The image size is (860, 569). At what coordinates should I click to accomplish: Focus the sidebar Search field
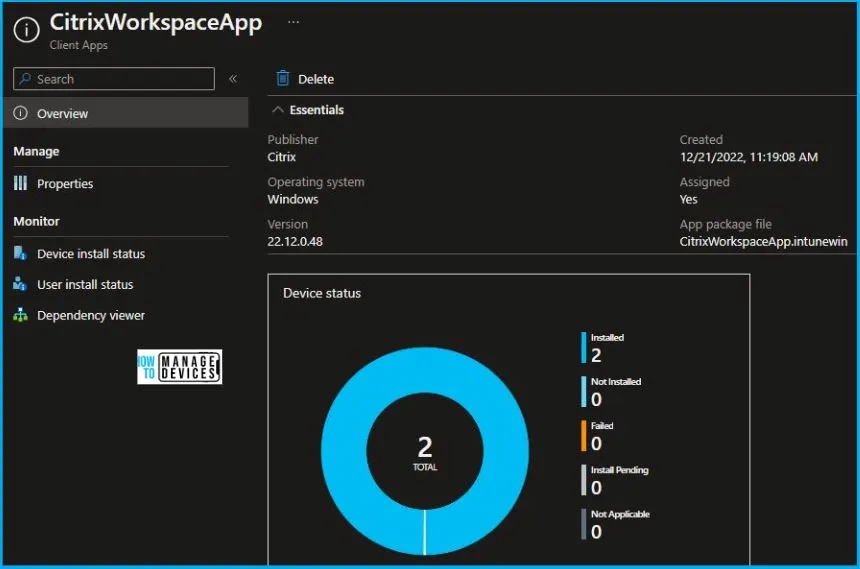click(114, 79)
